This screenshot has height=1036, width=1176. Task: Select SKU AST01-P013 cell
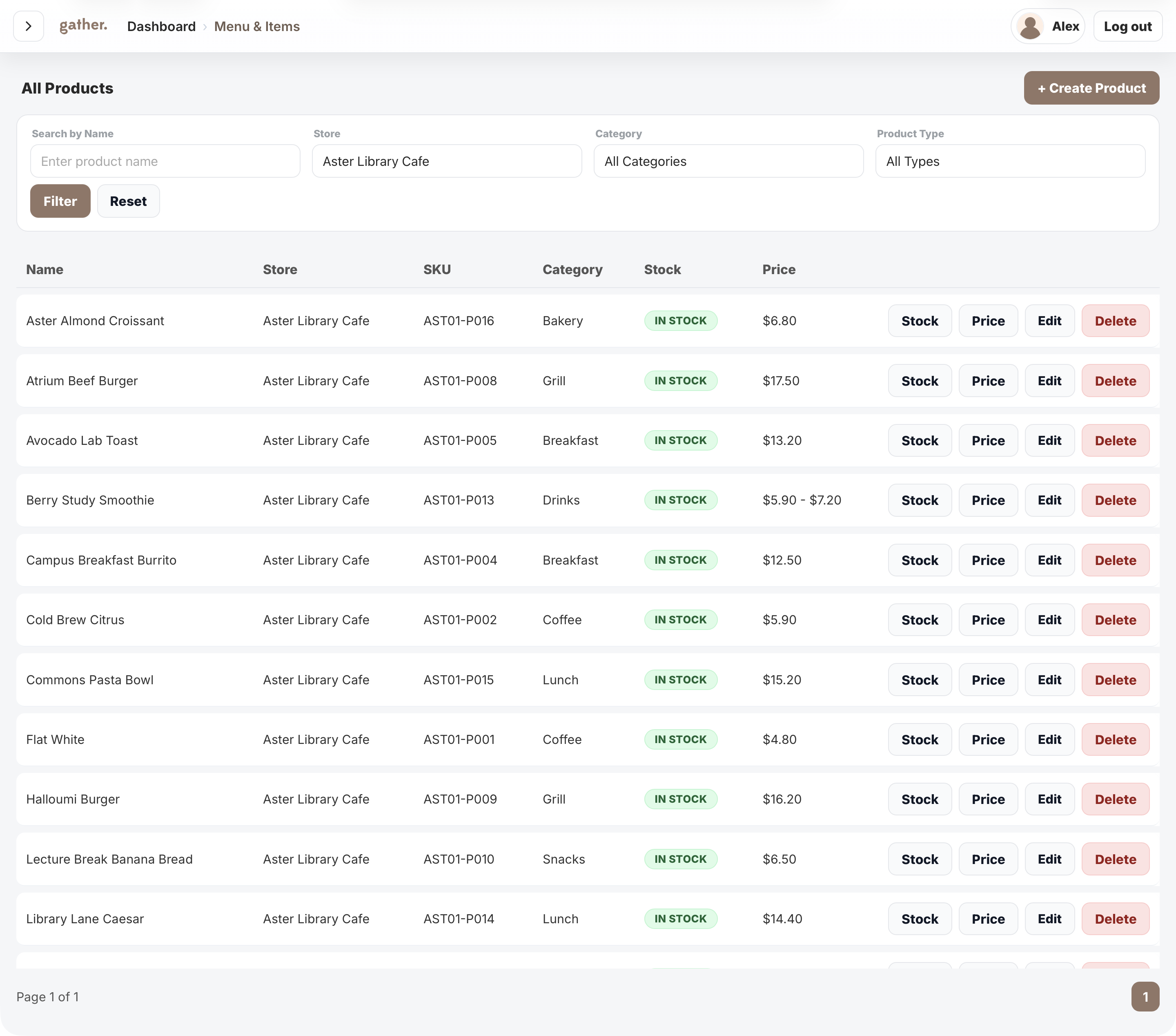[x=459, y=501]
